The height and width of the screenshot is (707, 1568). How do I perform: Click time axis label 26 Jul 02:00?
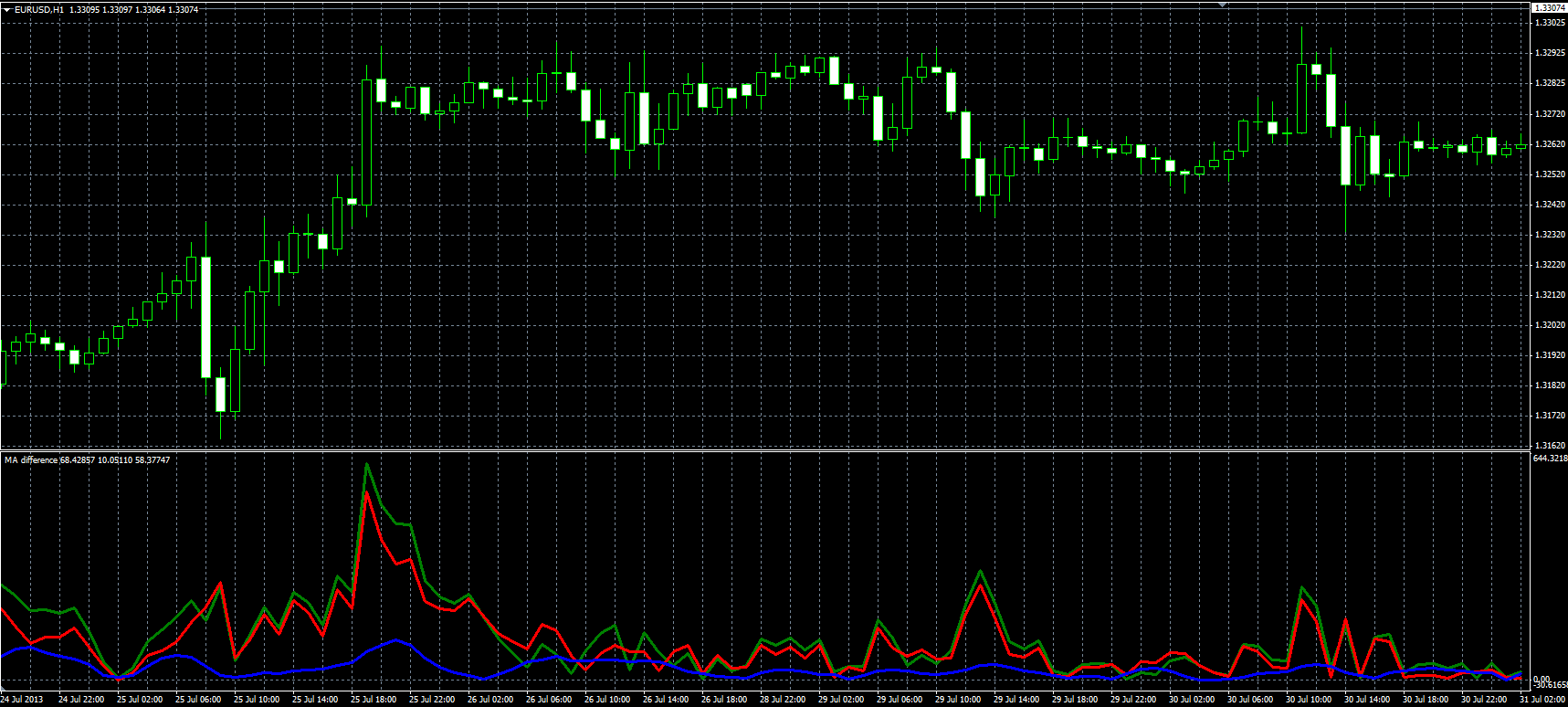[x=490, y=700]
